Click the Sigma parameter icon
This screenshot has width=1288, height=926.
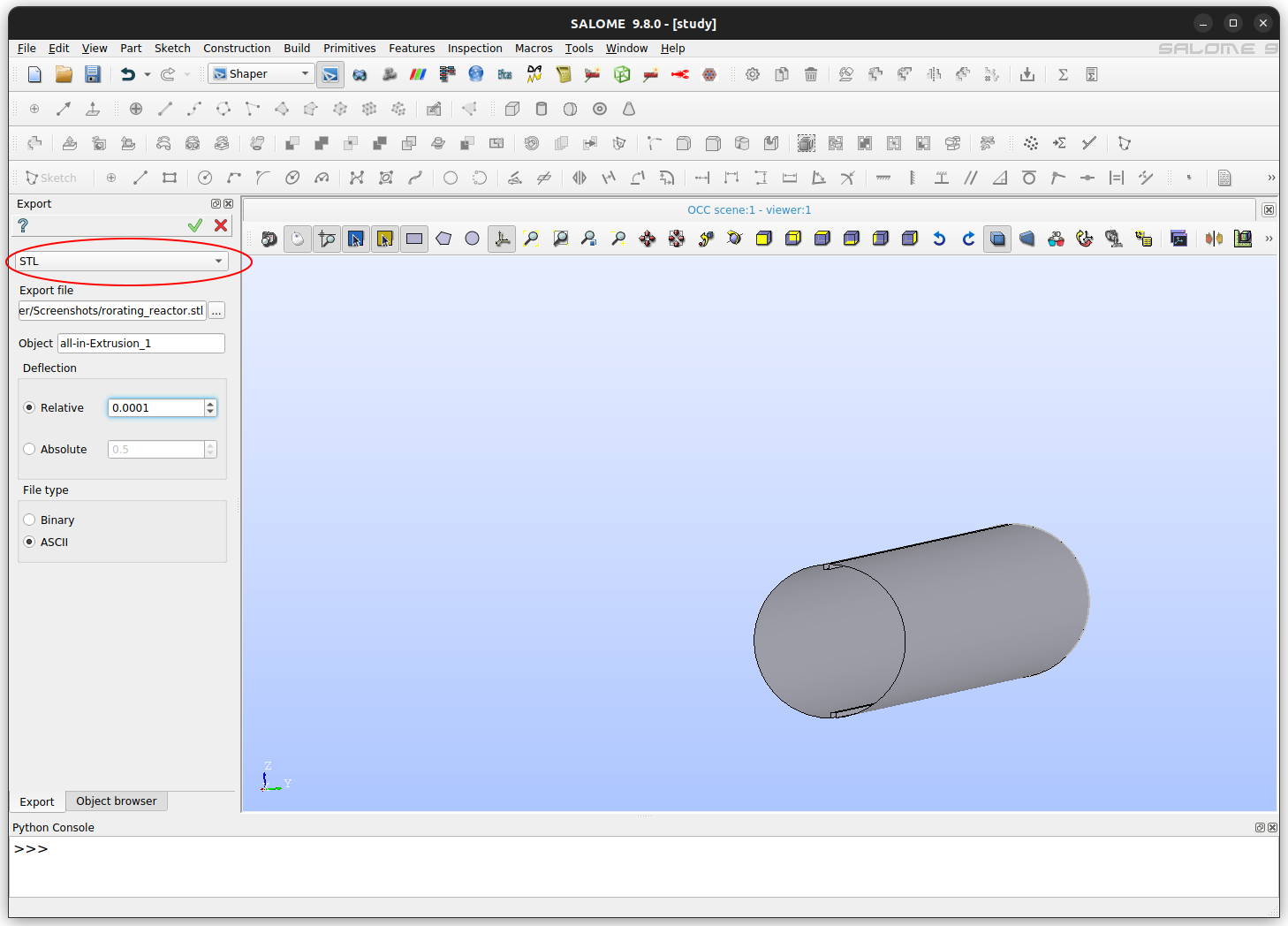click(1064, 74)
